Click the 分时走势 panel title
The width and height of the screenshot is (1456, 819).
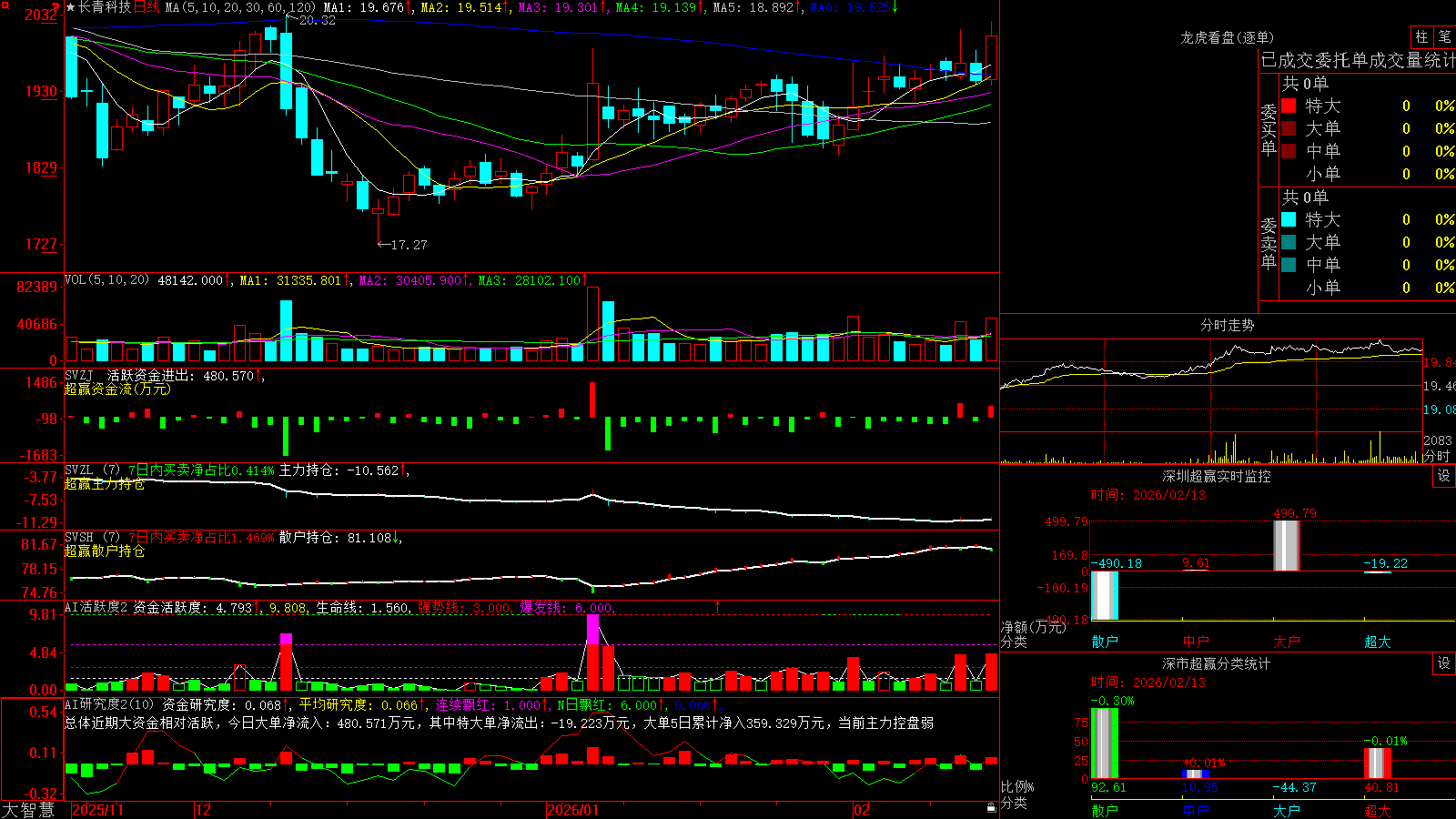click(x=1227, y=325)
